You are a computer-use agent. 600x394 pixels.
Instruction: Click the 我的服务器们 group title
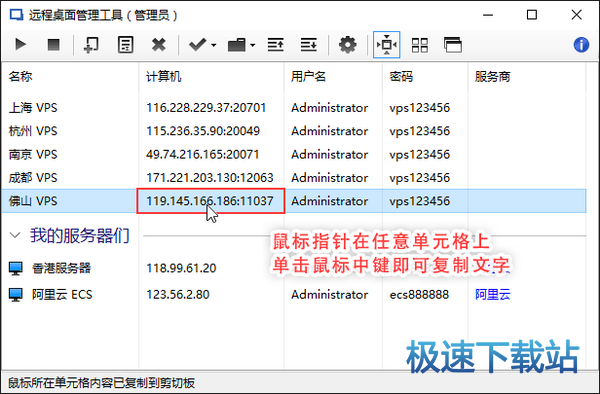click(x=80, y=235)
